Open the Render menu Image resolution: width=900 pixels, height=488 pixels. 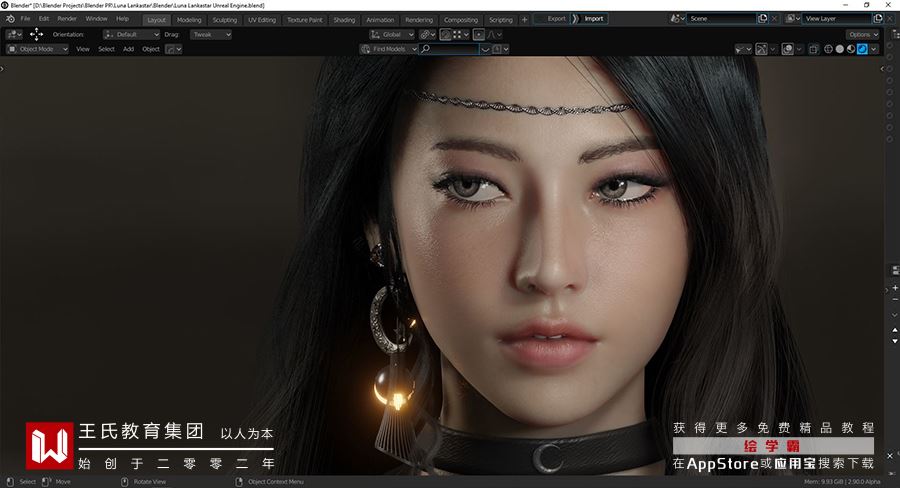point(67,19)
